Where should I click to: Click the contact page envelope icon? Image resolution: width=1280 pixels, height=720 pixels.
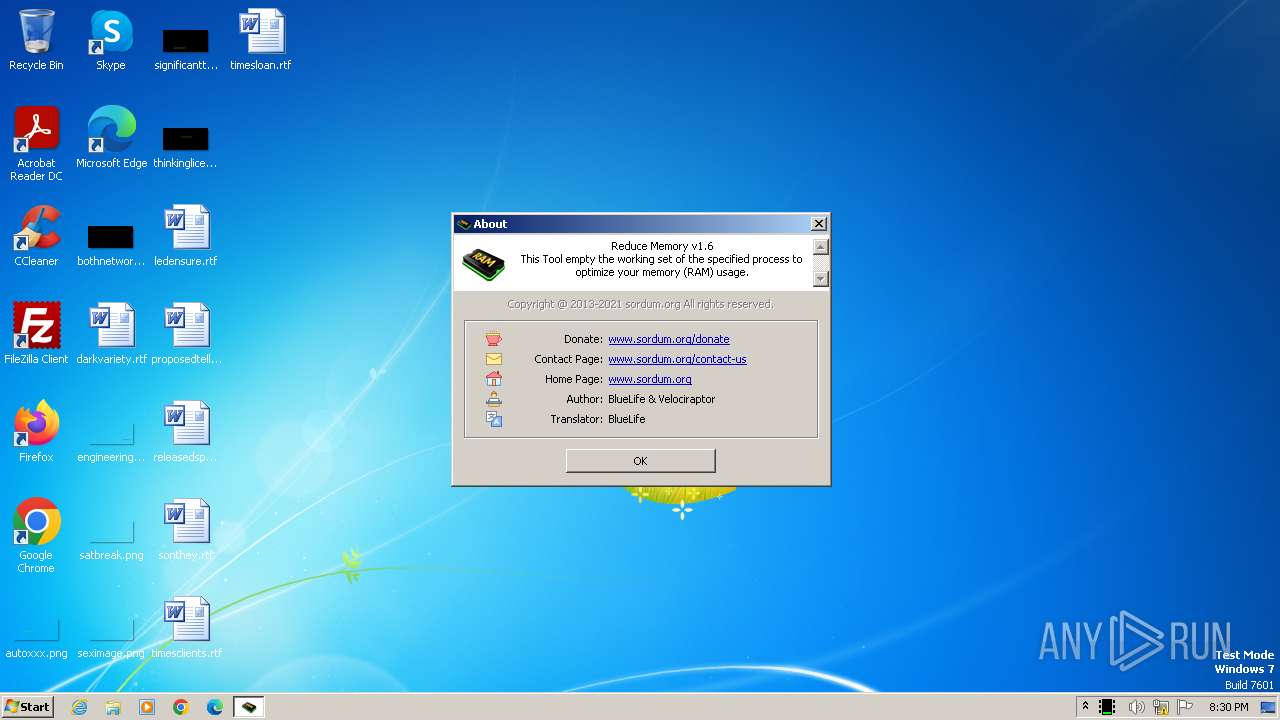click(x=494, y=359)
